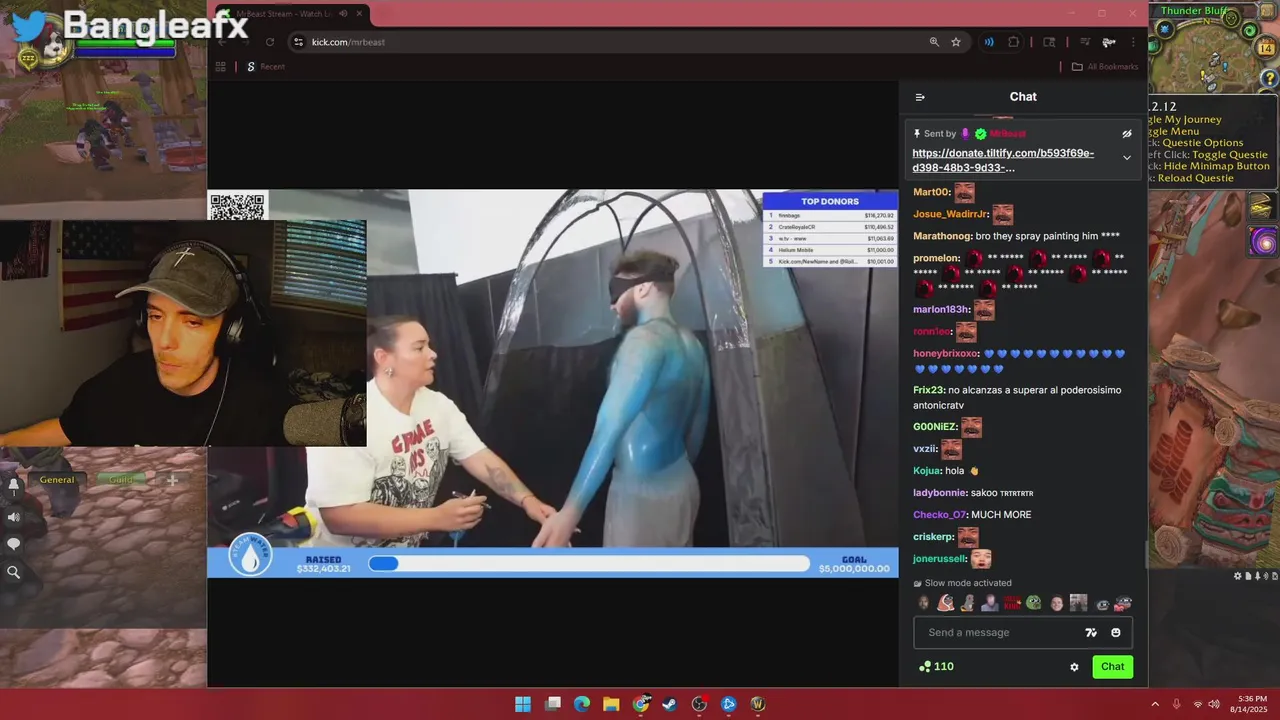The width and height of the screenshot is (1280, 720).
Task: Click username Frix23 in chat
Action: point(928,390)
